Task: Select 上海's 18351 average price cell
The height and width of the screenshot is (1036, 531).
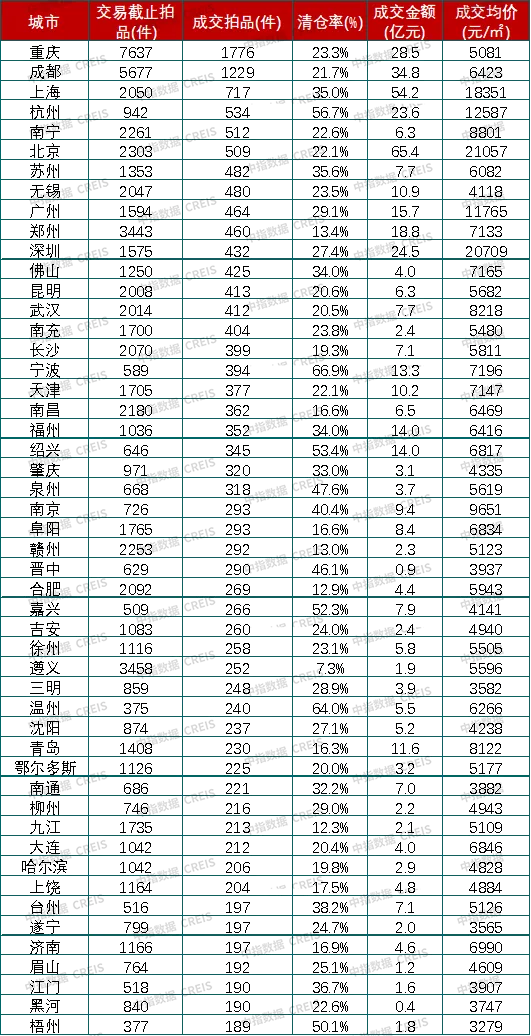Action: tap(488, 89)
